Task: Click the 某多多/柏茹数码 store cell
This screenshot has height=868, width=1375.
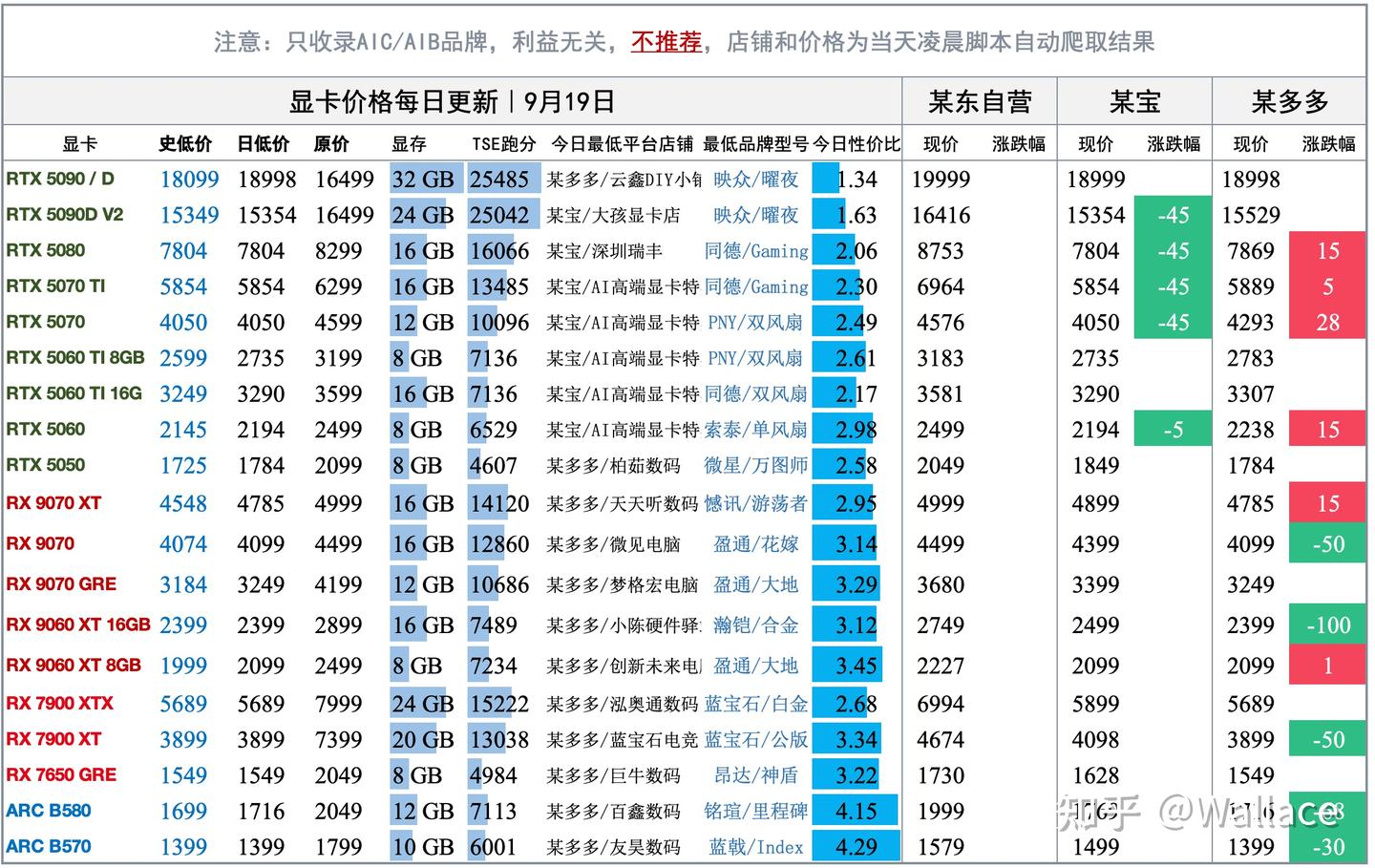Action: [x=613, y=466]
